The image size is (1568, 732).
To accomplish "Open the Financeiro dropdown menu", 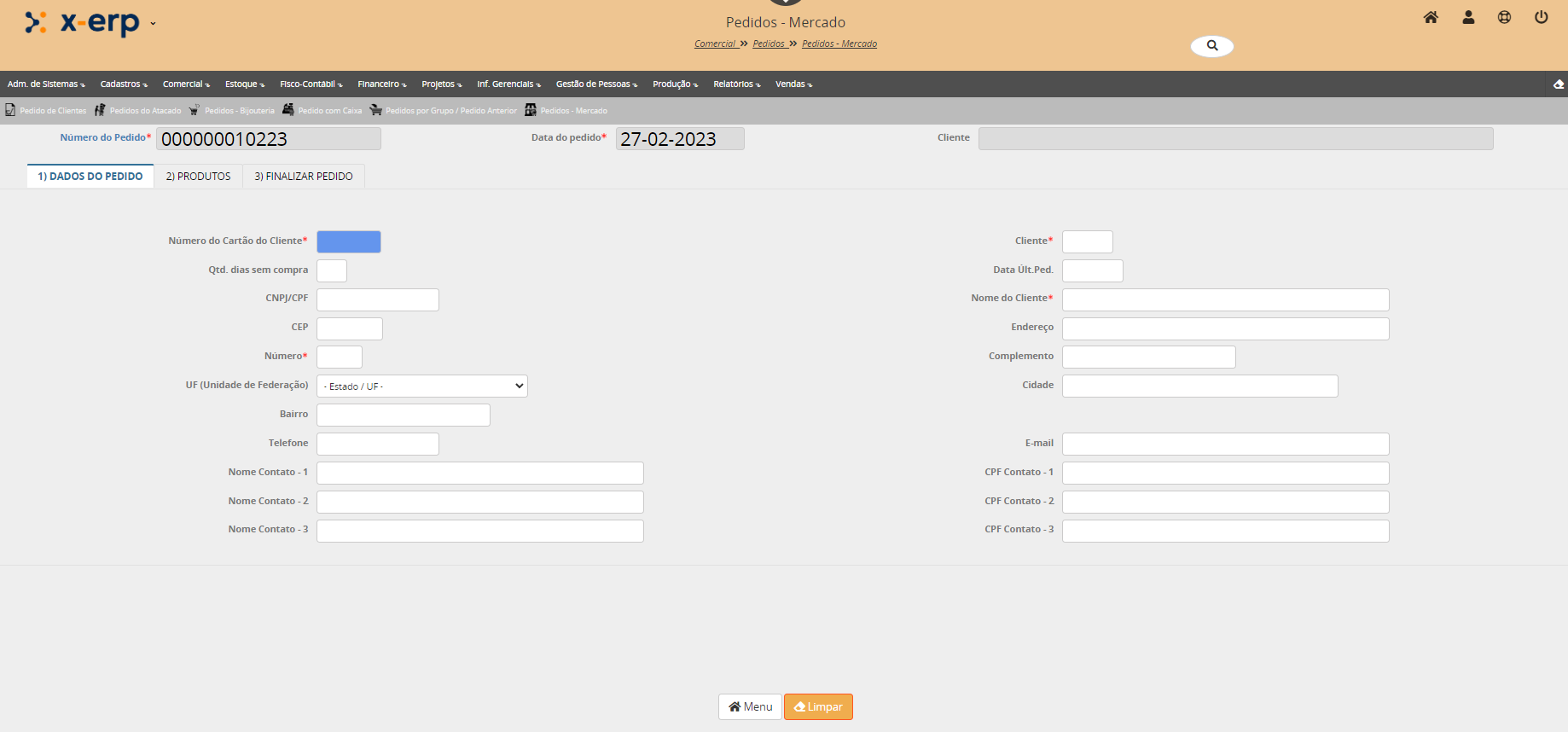I will [x=381, y=84].
